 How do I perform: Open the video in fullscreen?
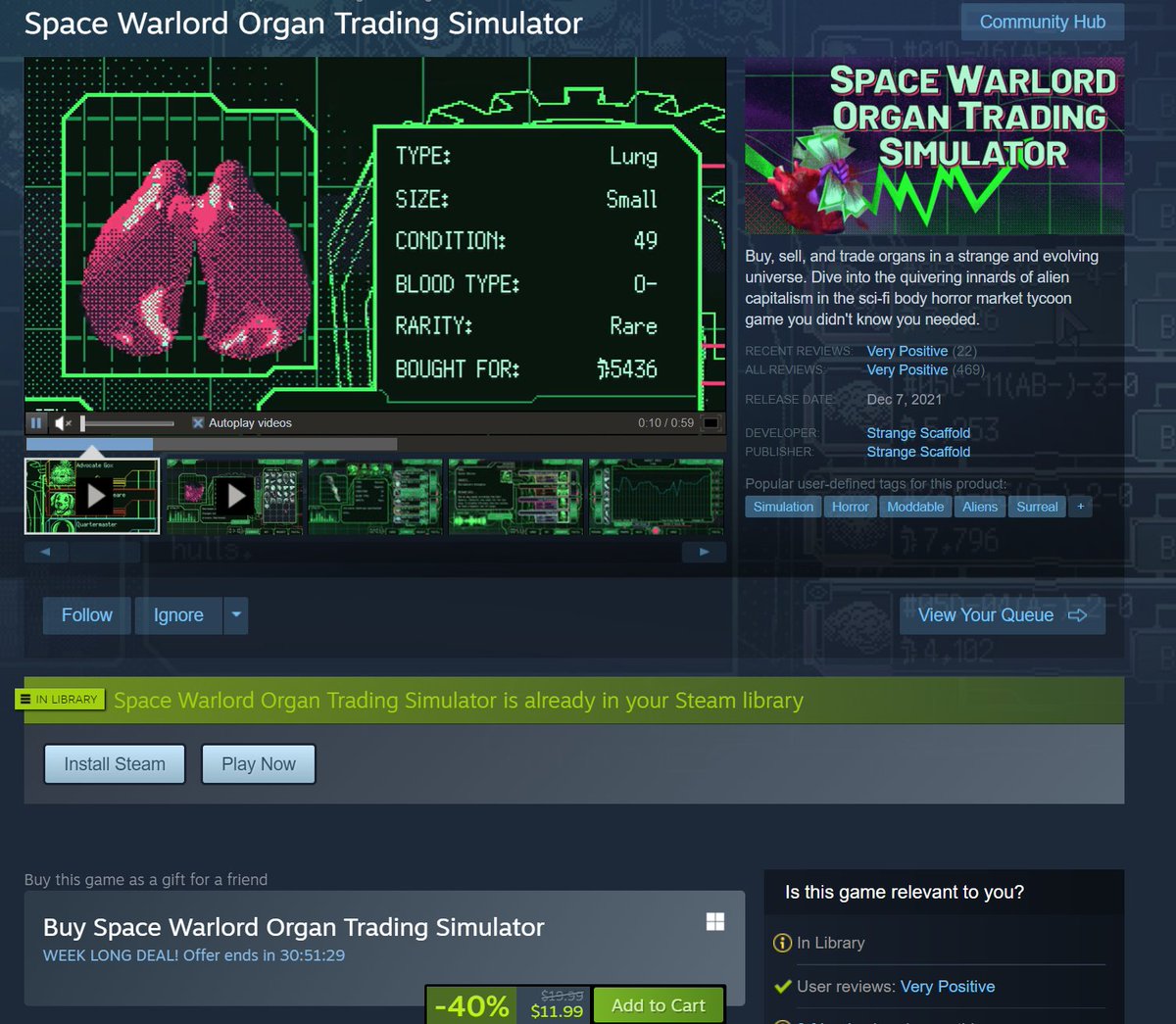pos(711,423)
